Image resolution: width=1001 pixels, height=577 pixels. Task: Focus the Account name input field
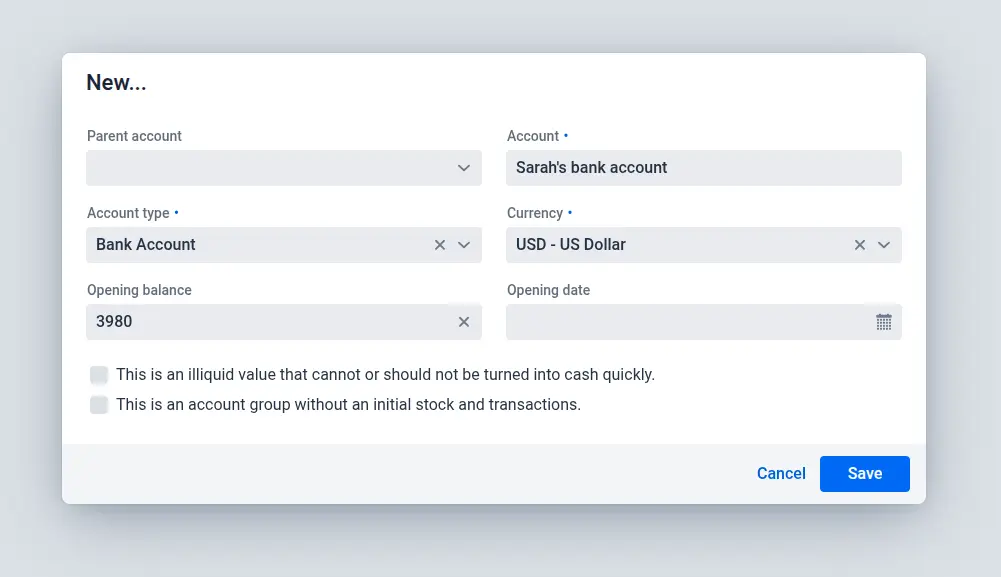pos(703,168)
